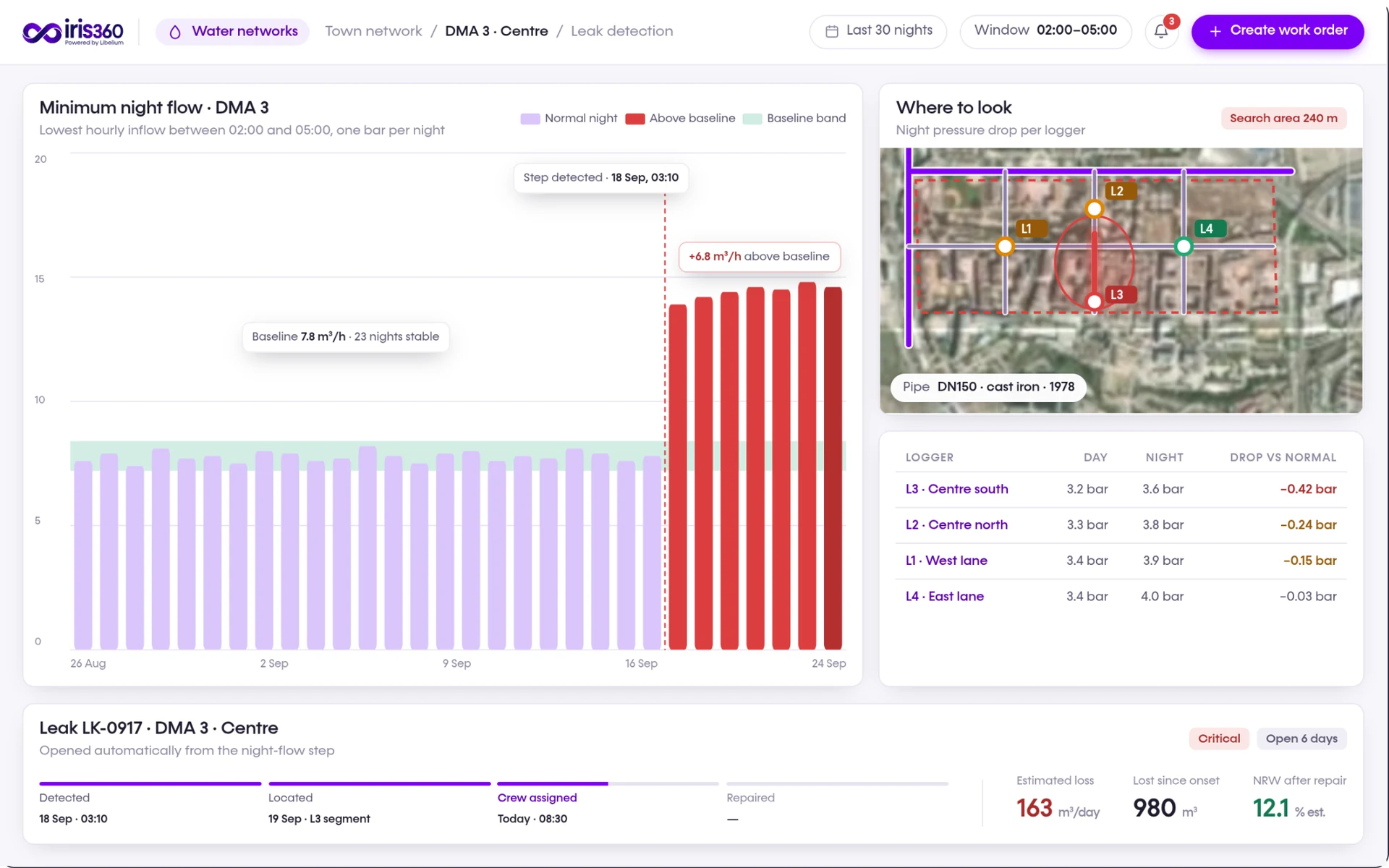Image resolution: width=1389 pixels, height=868 pixels.
Task: Open notifications bell with 3 alerts
Action: [x=1161, y=32]
